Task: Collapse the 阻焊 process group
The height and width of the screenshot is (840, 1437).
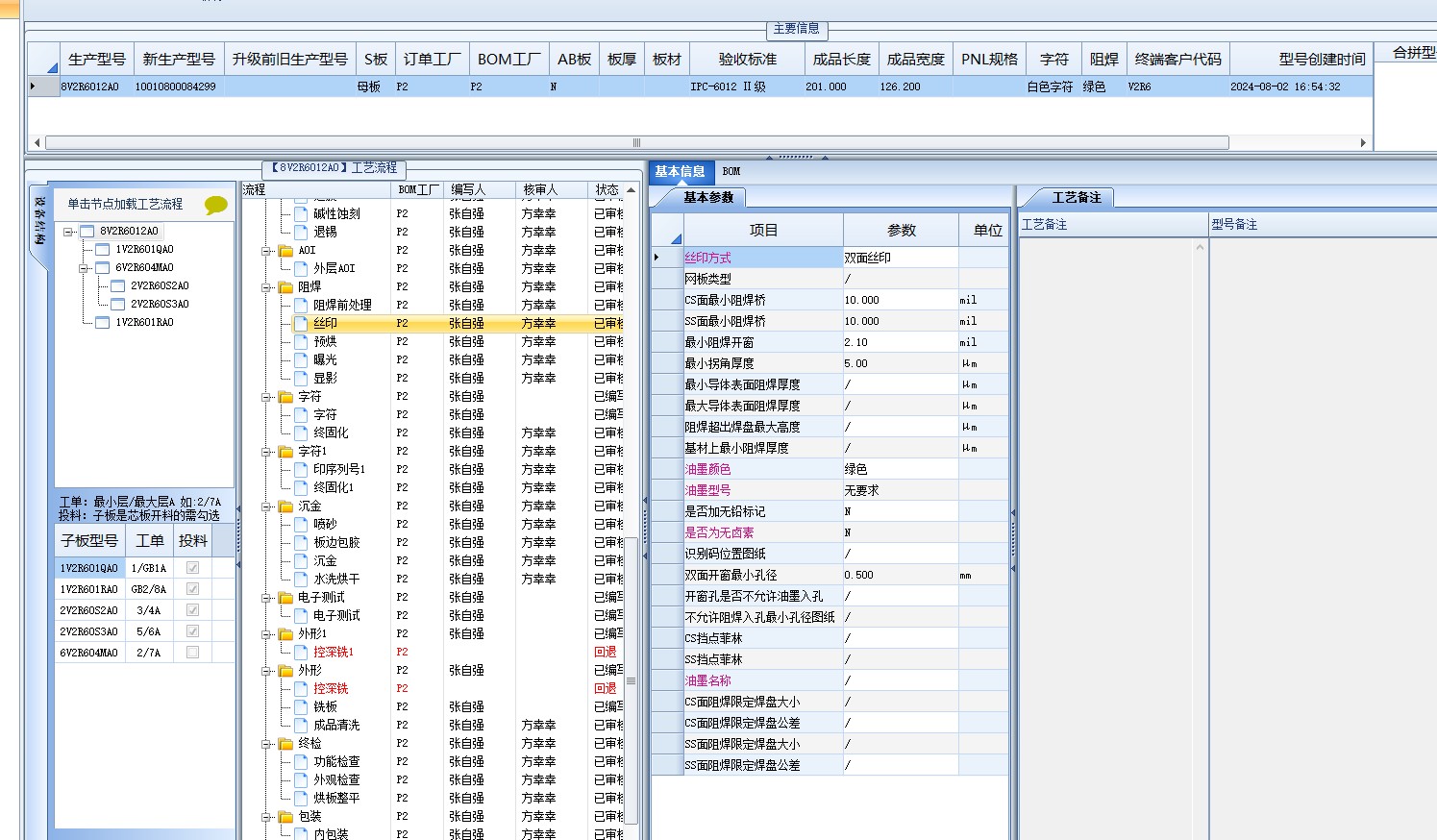Action: tap(266, 287)
